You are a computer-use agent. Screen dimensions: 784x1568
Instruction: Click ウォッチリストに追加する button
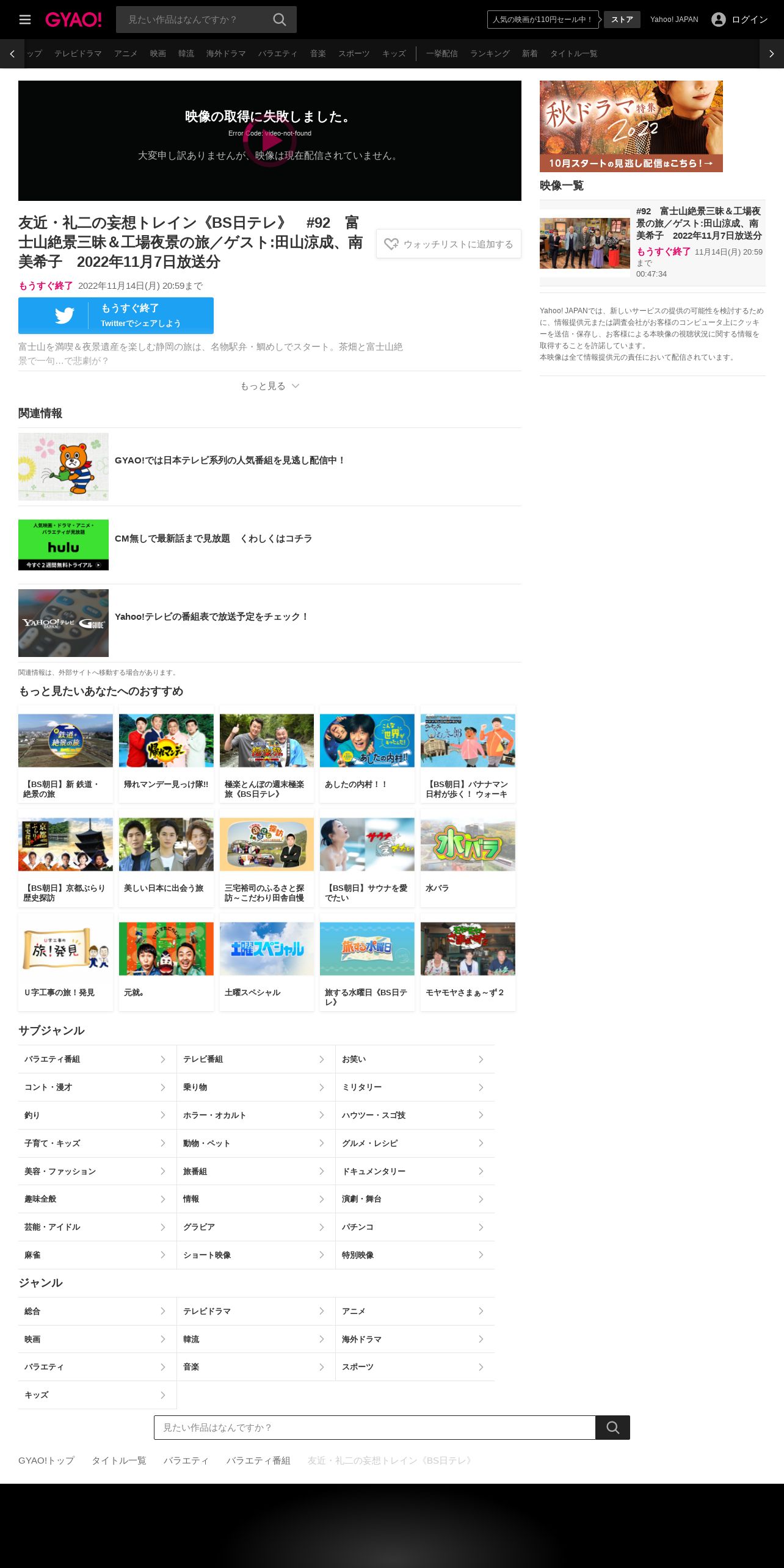click(x=449, y=244)
